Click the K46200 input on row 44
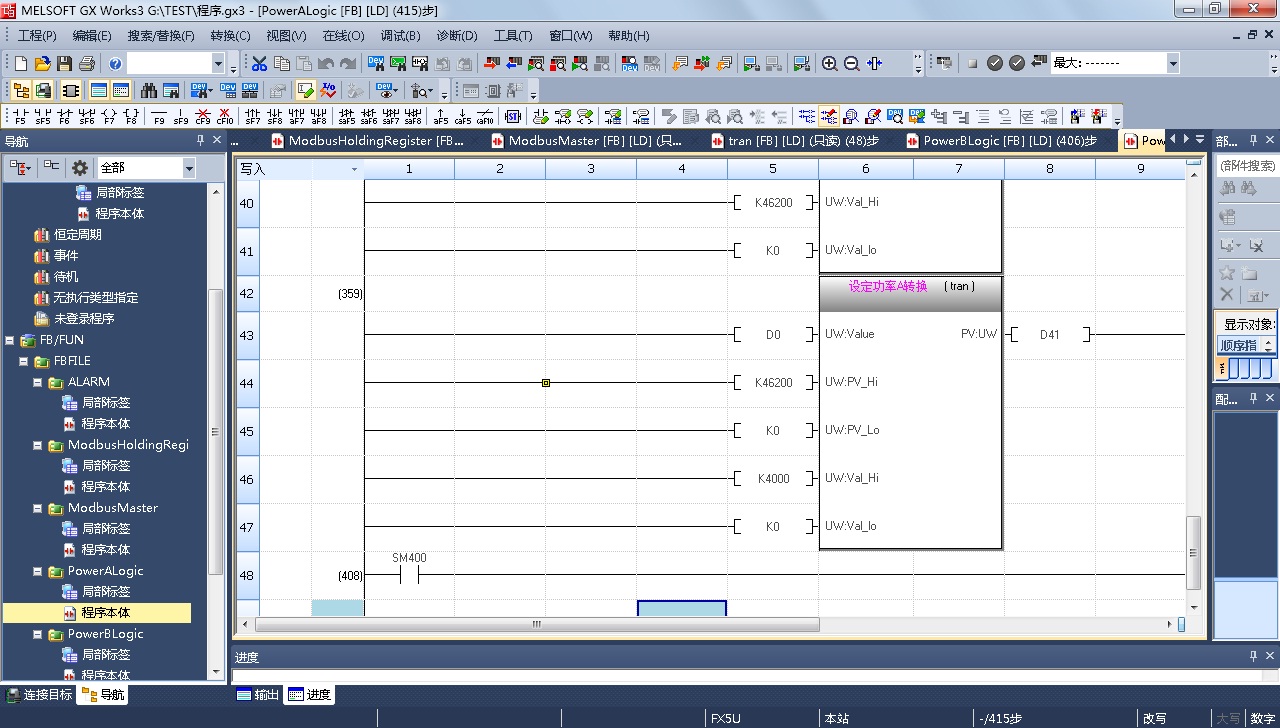1280x728 pixels. pos(773,383)
